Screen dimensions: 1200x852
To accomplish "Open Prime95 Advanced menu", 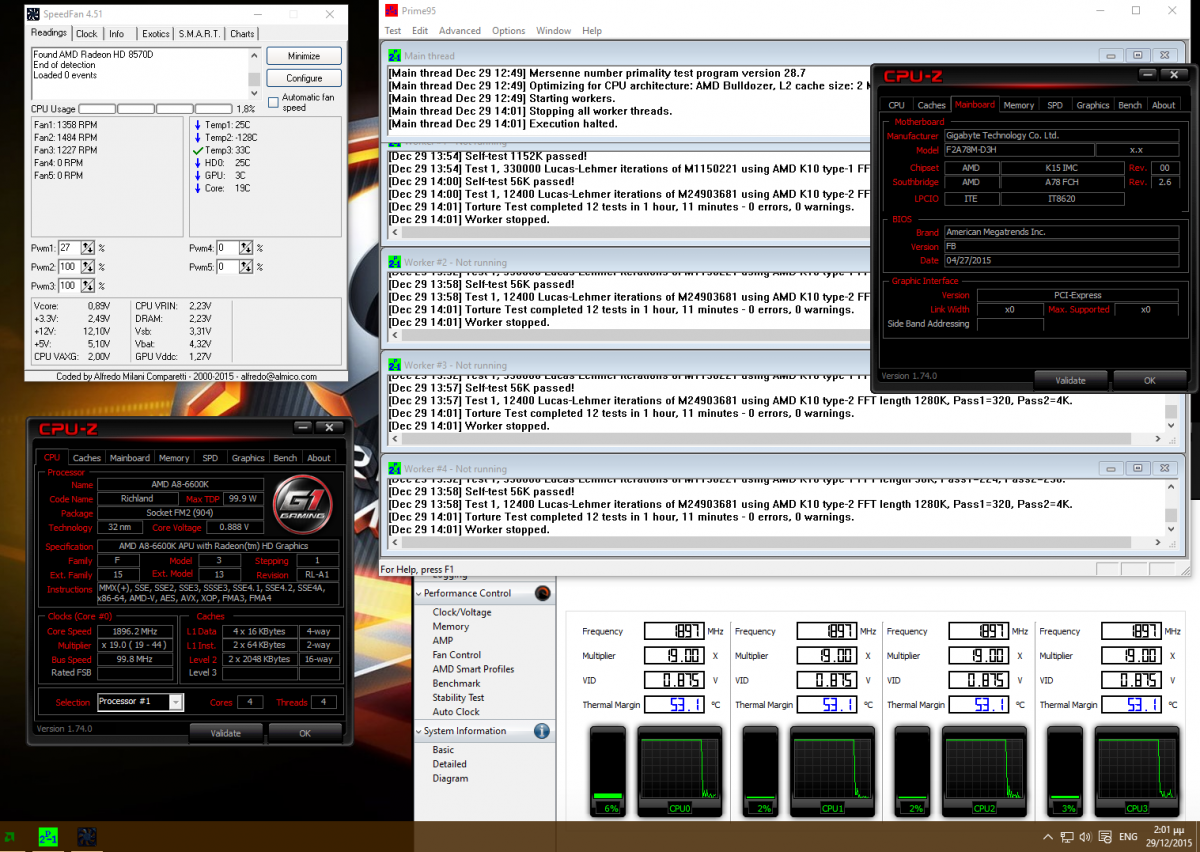I will pyautogui.click(x=460, y=31).
